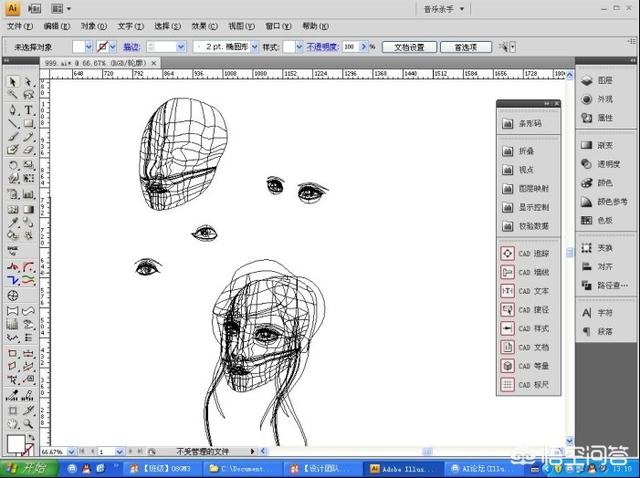Open the fill color dropdown in control bar
The width and height of the screenshot is (640, 478).
click(89, 47)
